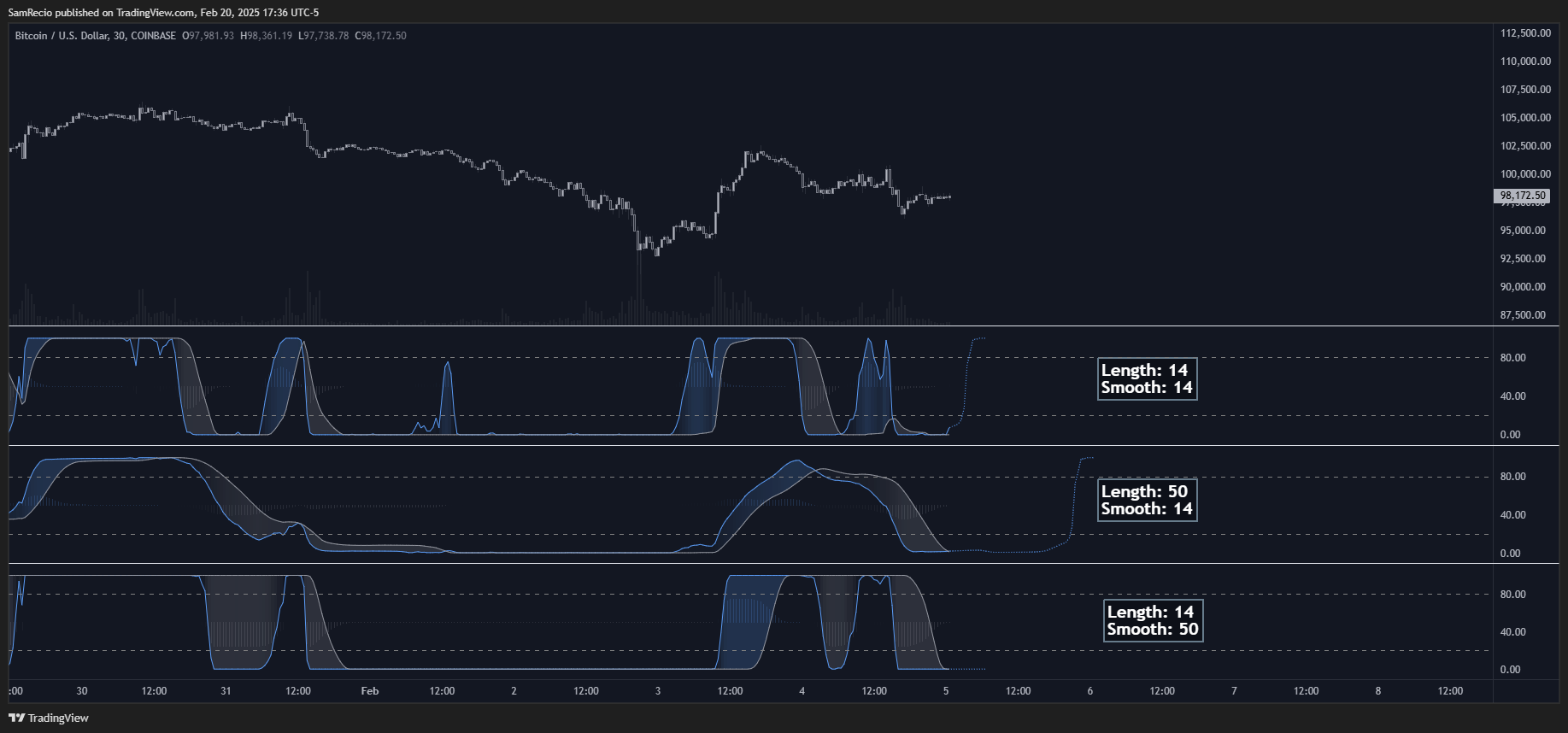This screenshot has width=1568, height=733.
Task: Click the 105,000.00 price axis label
Action: pos(1525,118)
